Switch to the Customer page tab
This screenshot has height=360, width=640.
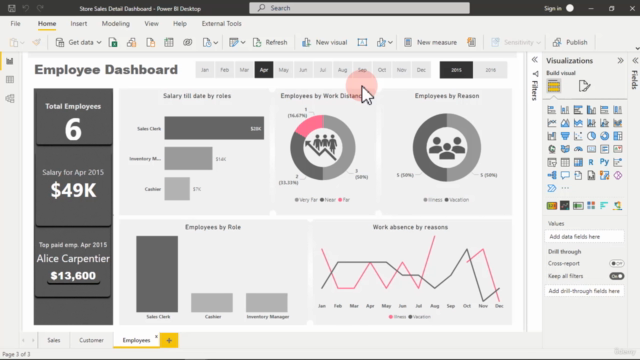pyautogui.click(x=91, y=340)
